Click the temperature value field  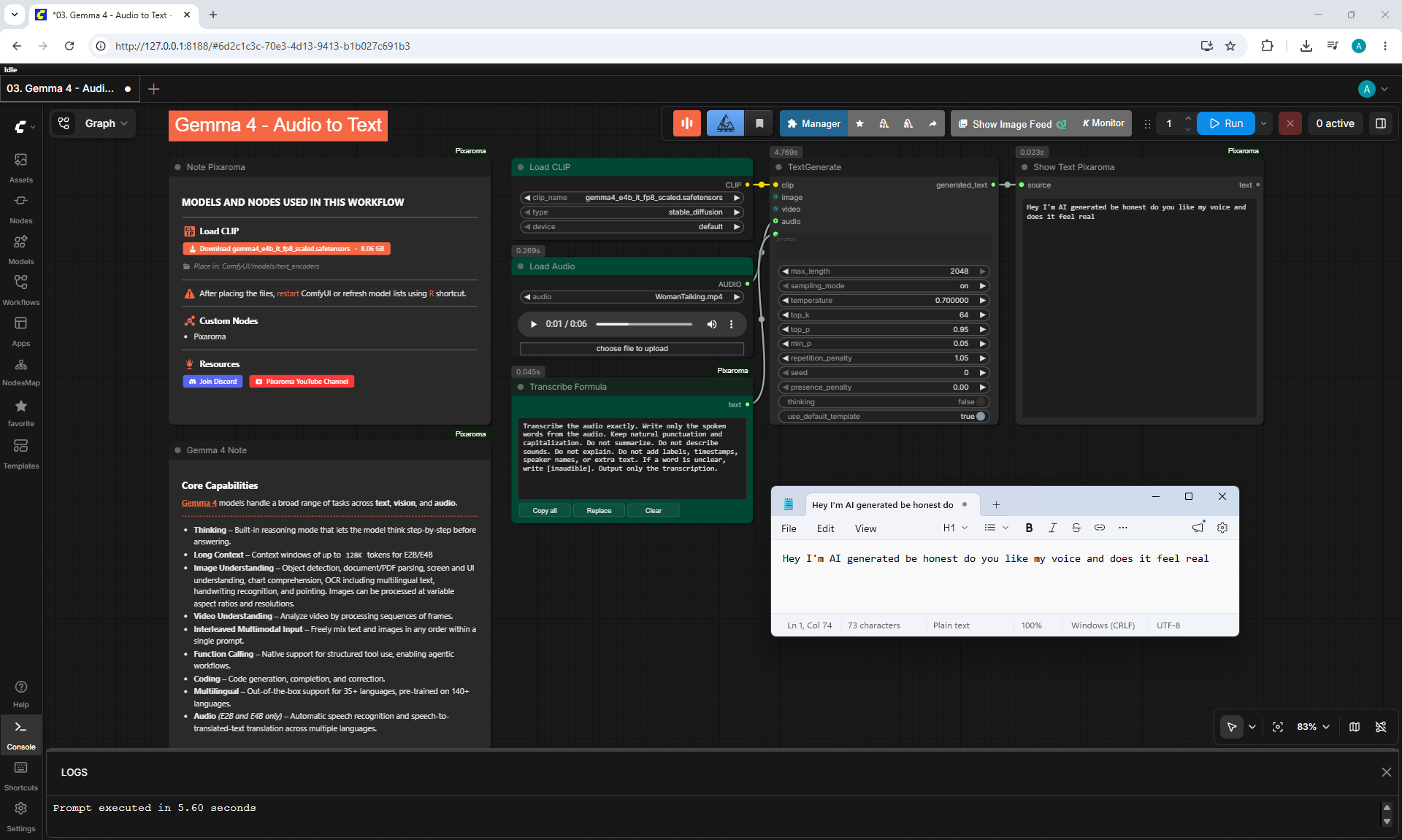point(884,301)
